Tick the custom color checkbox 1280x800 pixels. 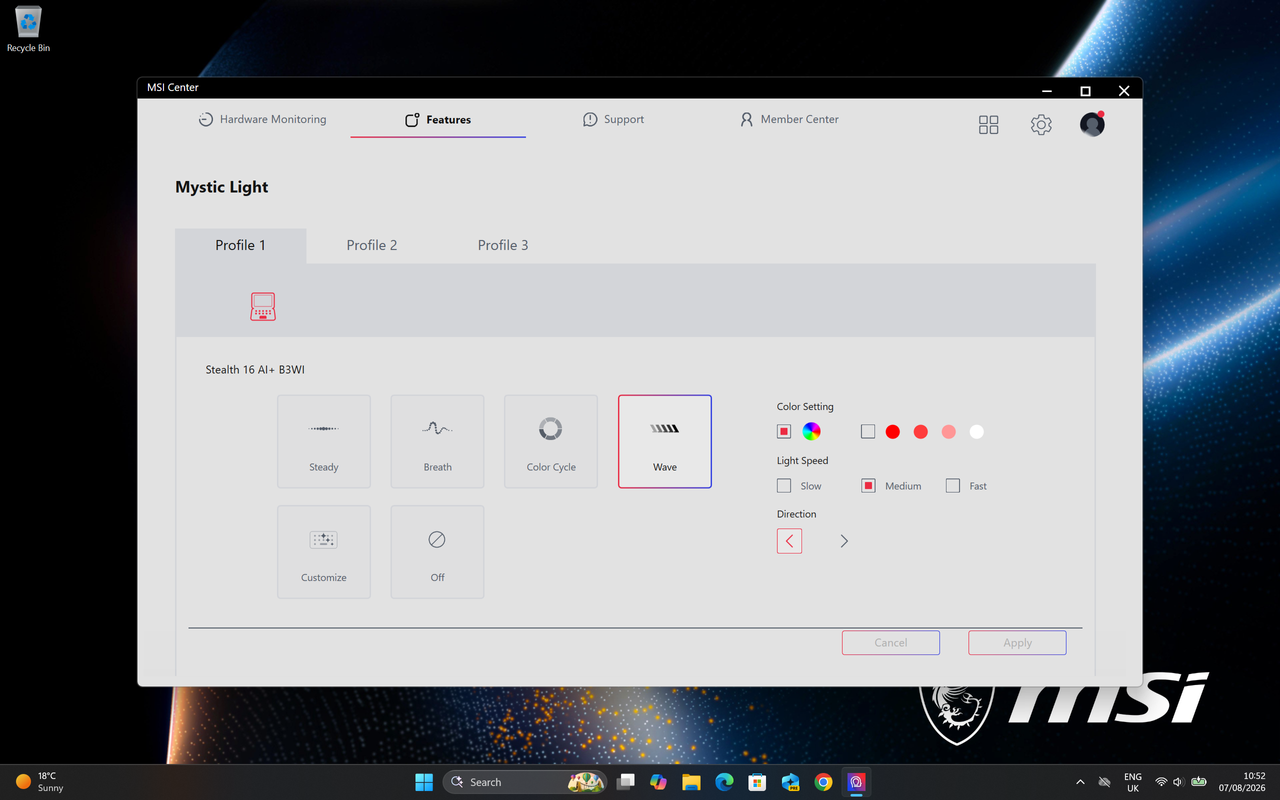867,432
